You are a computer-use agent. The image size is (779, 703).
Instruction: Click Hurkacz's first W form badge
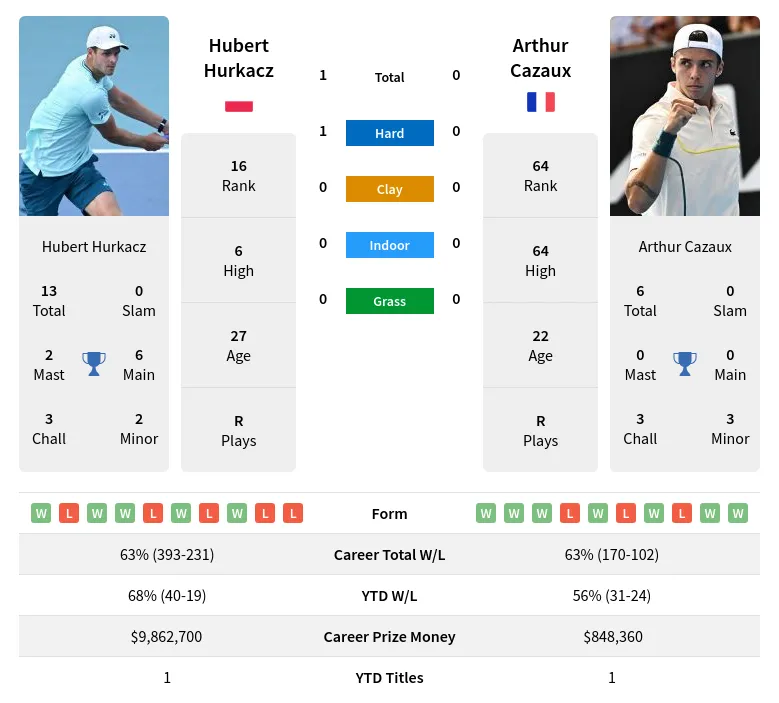point(41,513)
